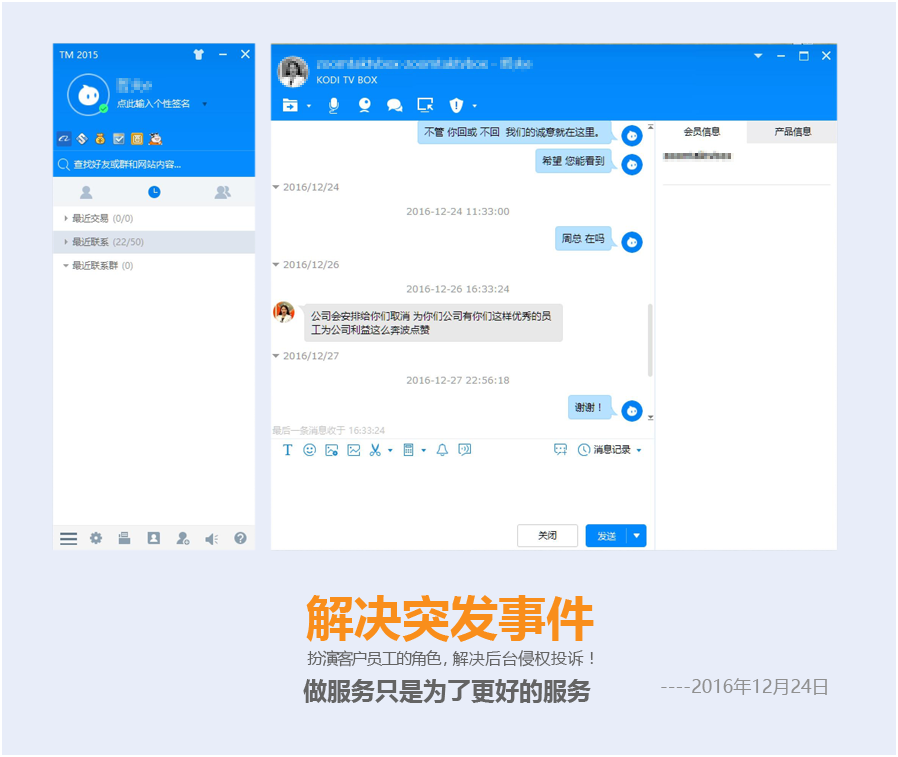Click the printer-like icon in bottom bar

pos(124,538)
